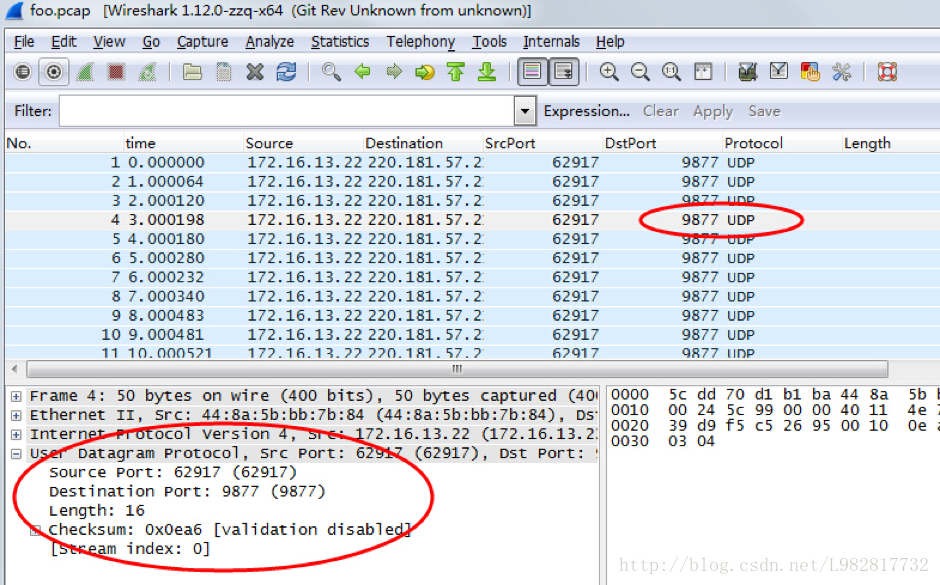940x585 pixels.
Task: Click the Save filter button
Action: pos(764,111)
